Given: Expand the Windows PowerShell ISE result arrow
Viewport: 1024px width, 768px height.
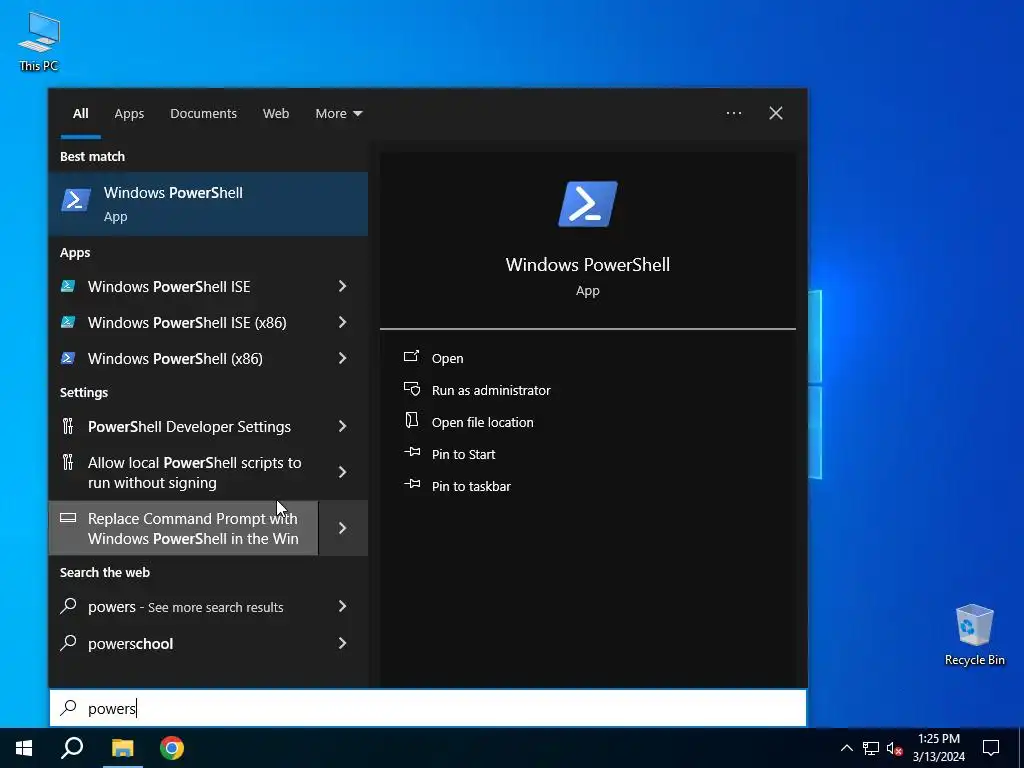Looking at the screenshot, I should [x=342, y=286].
